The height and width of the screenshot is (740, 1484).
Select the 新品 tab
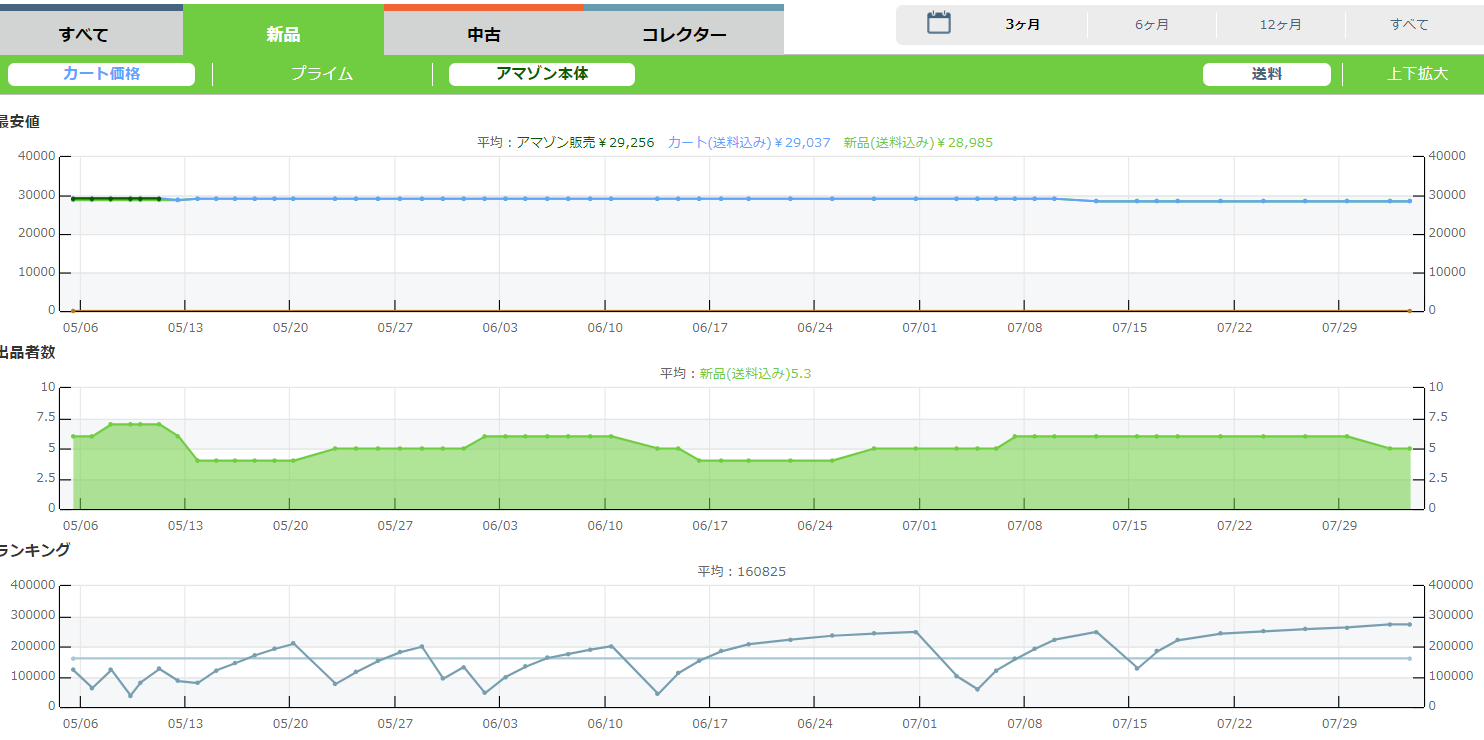click(283, 35)
